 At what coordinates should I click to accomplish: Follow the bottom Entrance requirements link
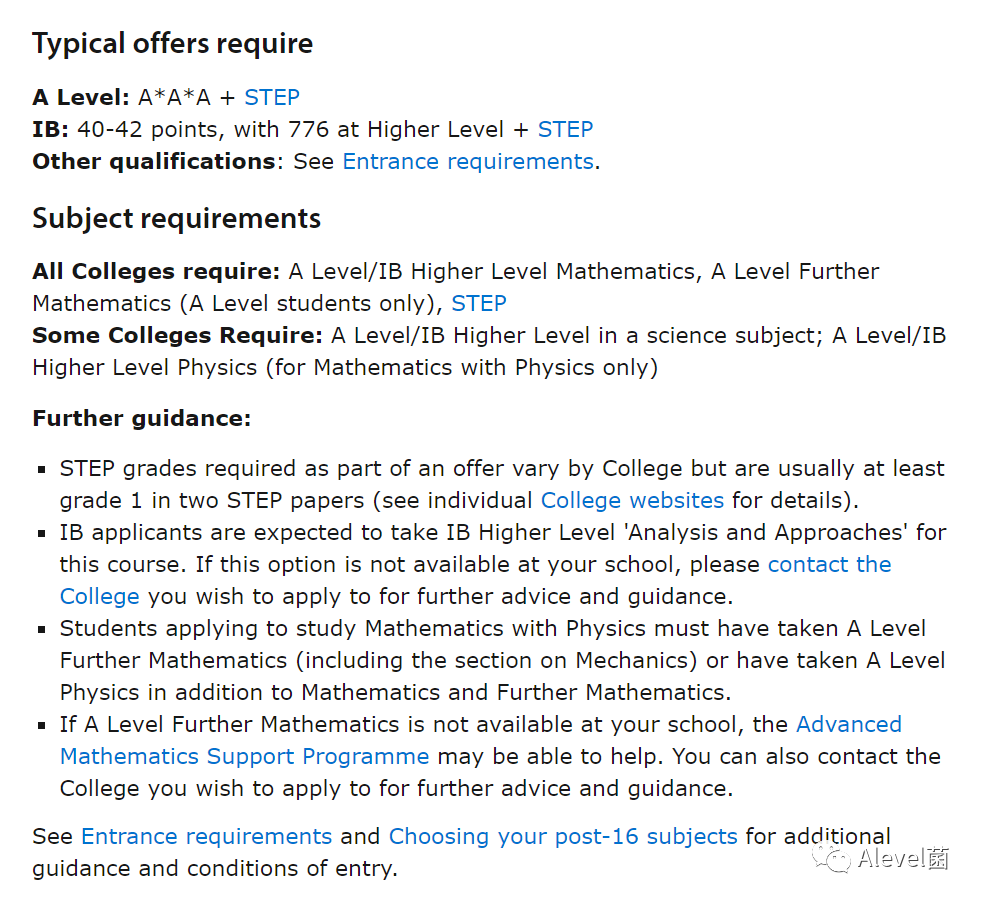(206, 837)
